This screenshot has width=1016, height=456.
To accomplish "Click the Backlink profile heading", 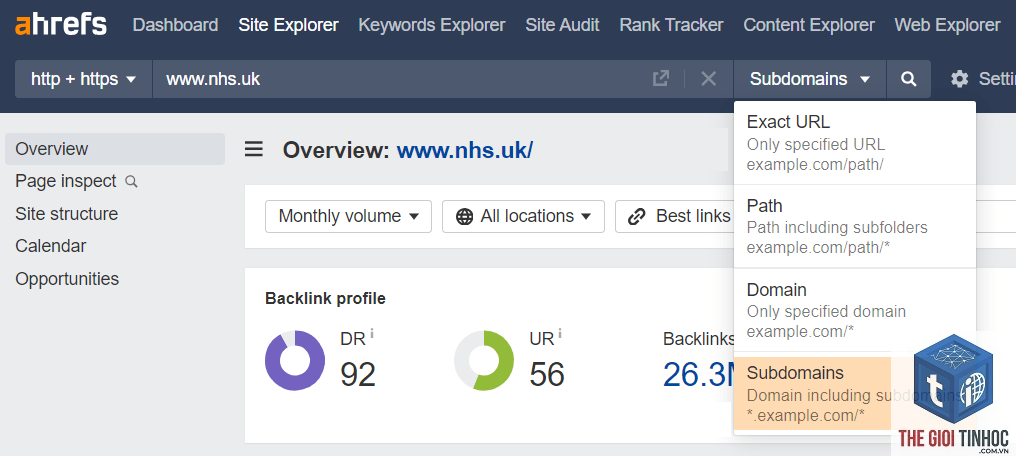I will 325,299.
